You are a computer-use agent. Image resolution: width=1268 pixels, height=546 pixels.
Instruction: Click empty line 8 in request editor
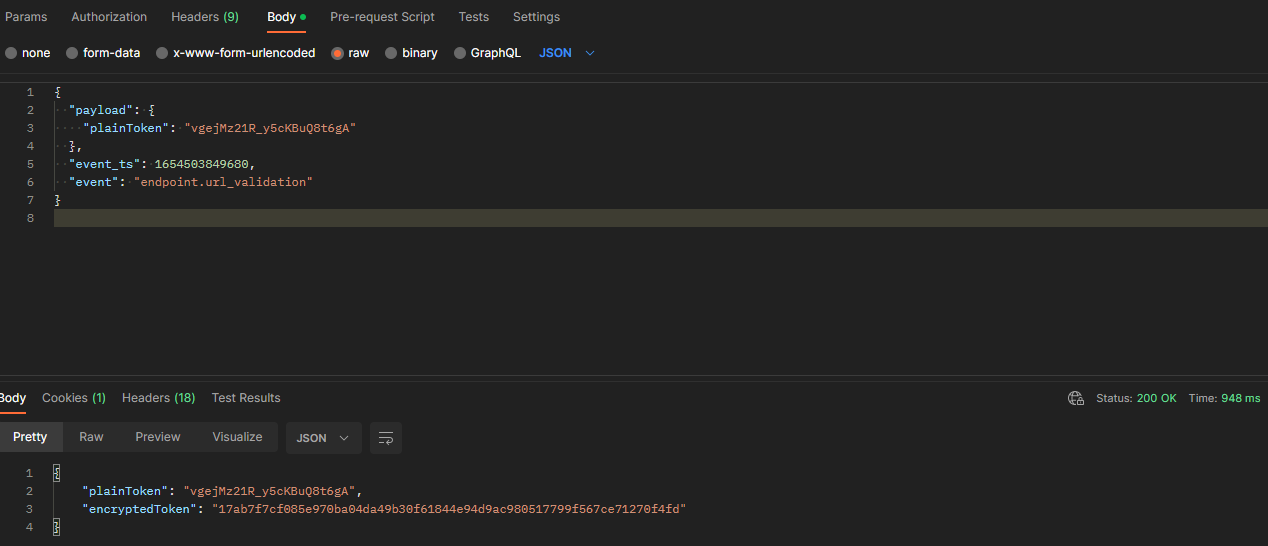(x=660, y=218)
